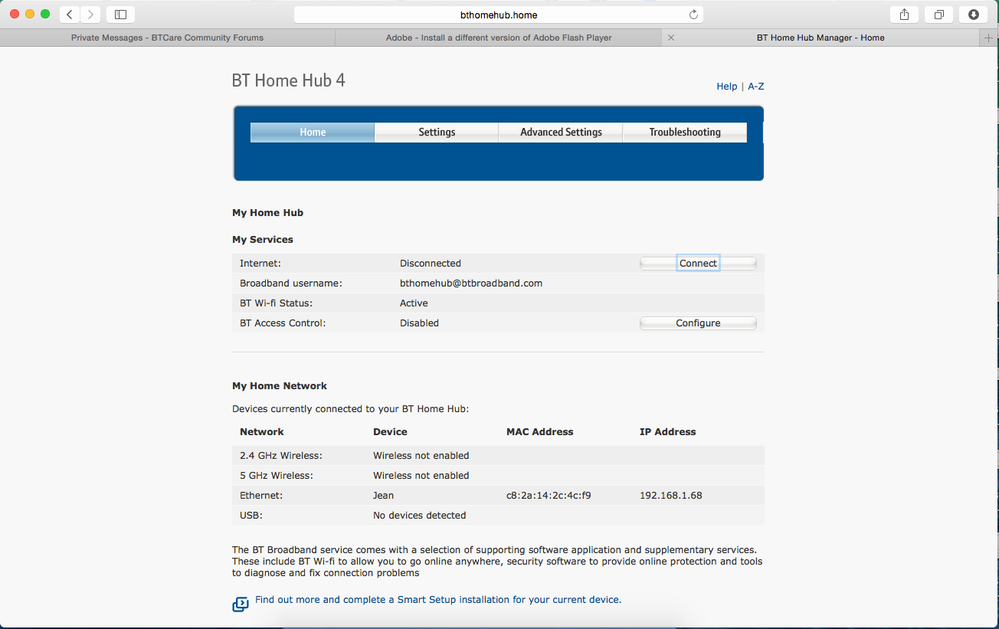This screenshot has width=999, height=629.
Task: Select the bthomehub@btbroadband.com username text
Action: point(471,283)
